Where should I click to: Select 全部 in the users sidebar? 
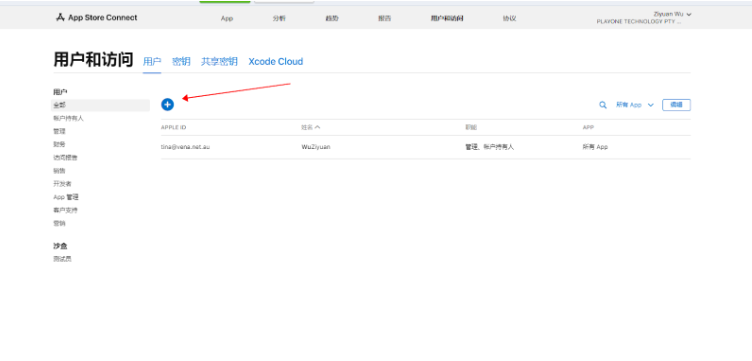[x=100, y=105]
